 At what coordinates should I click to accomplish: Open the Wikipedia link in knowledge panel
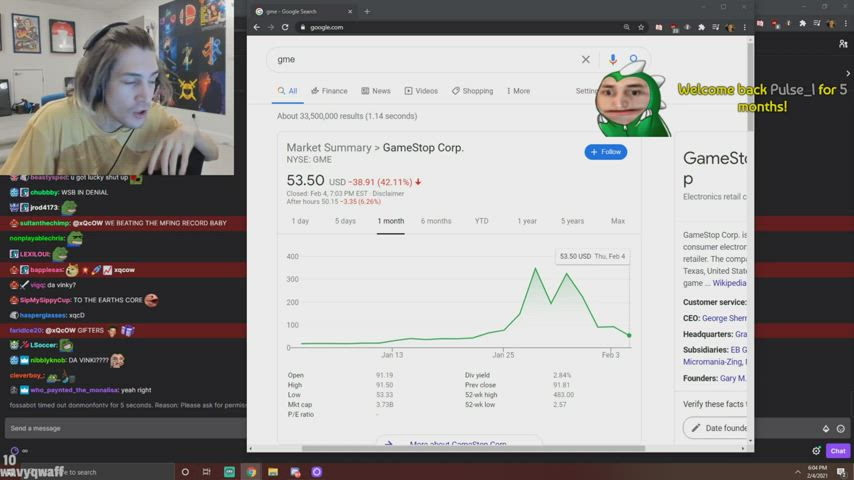click(x=729, y=283)
